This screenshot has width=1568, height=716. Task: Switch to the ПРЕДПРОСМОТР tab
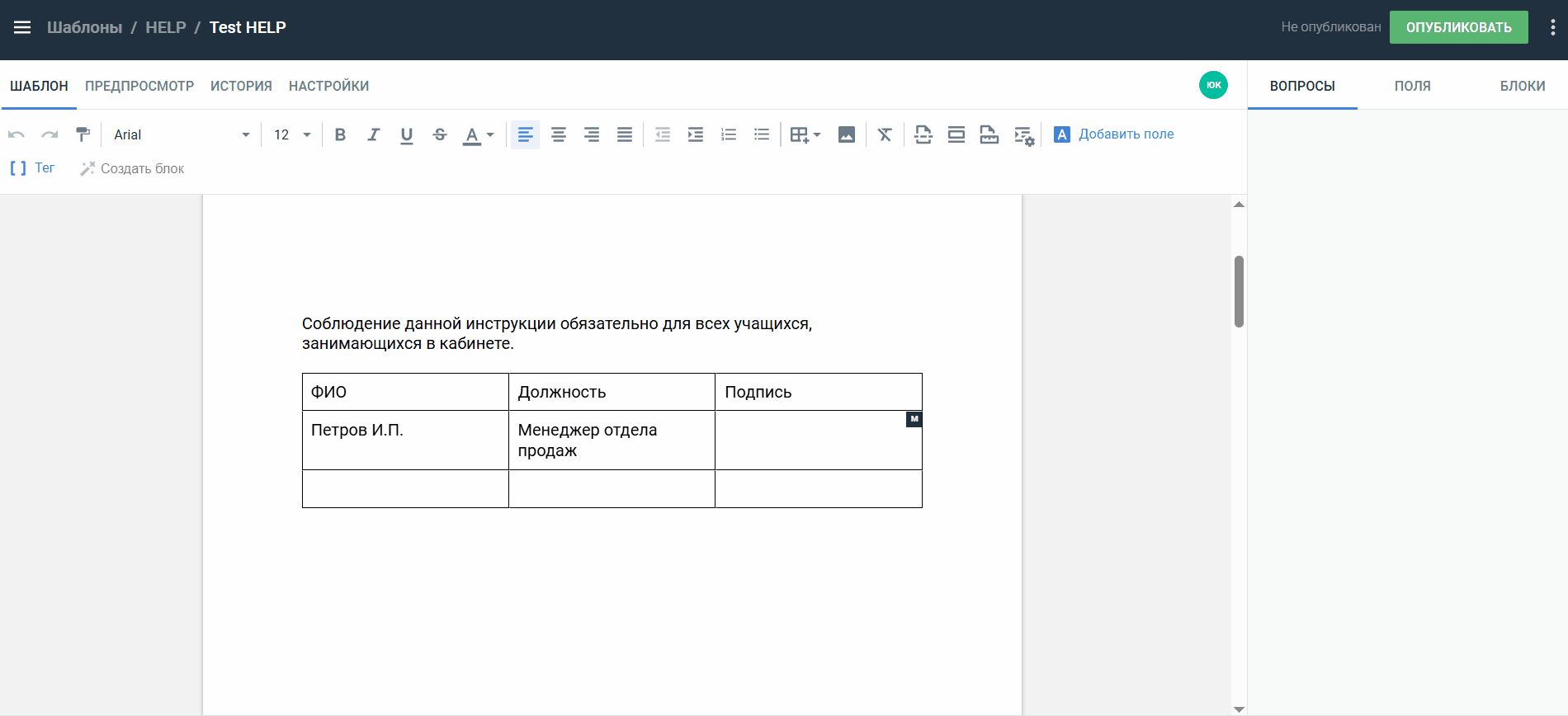click(139, 86)
